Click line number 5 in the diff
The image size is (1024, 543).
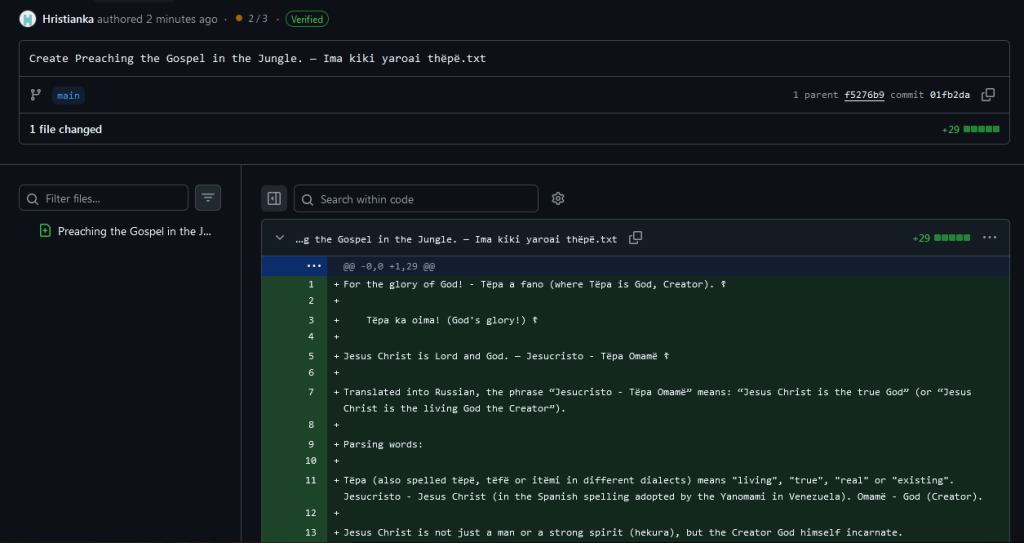pos(311,356)
